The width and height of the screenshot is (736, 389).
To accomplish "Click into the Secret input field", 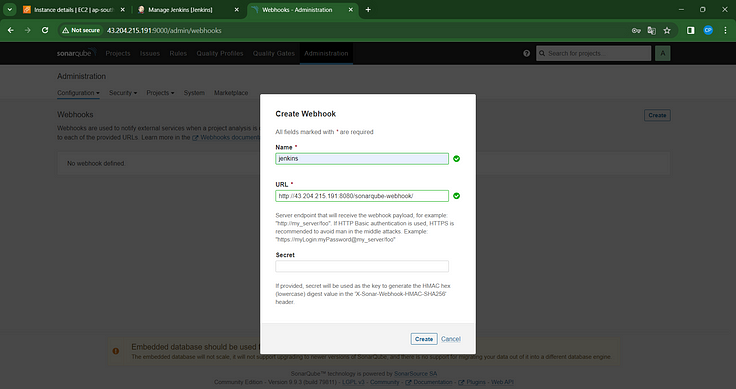I will pyautogui.click(x=362, y=266).
